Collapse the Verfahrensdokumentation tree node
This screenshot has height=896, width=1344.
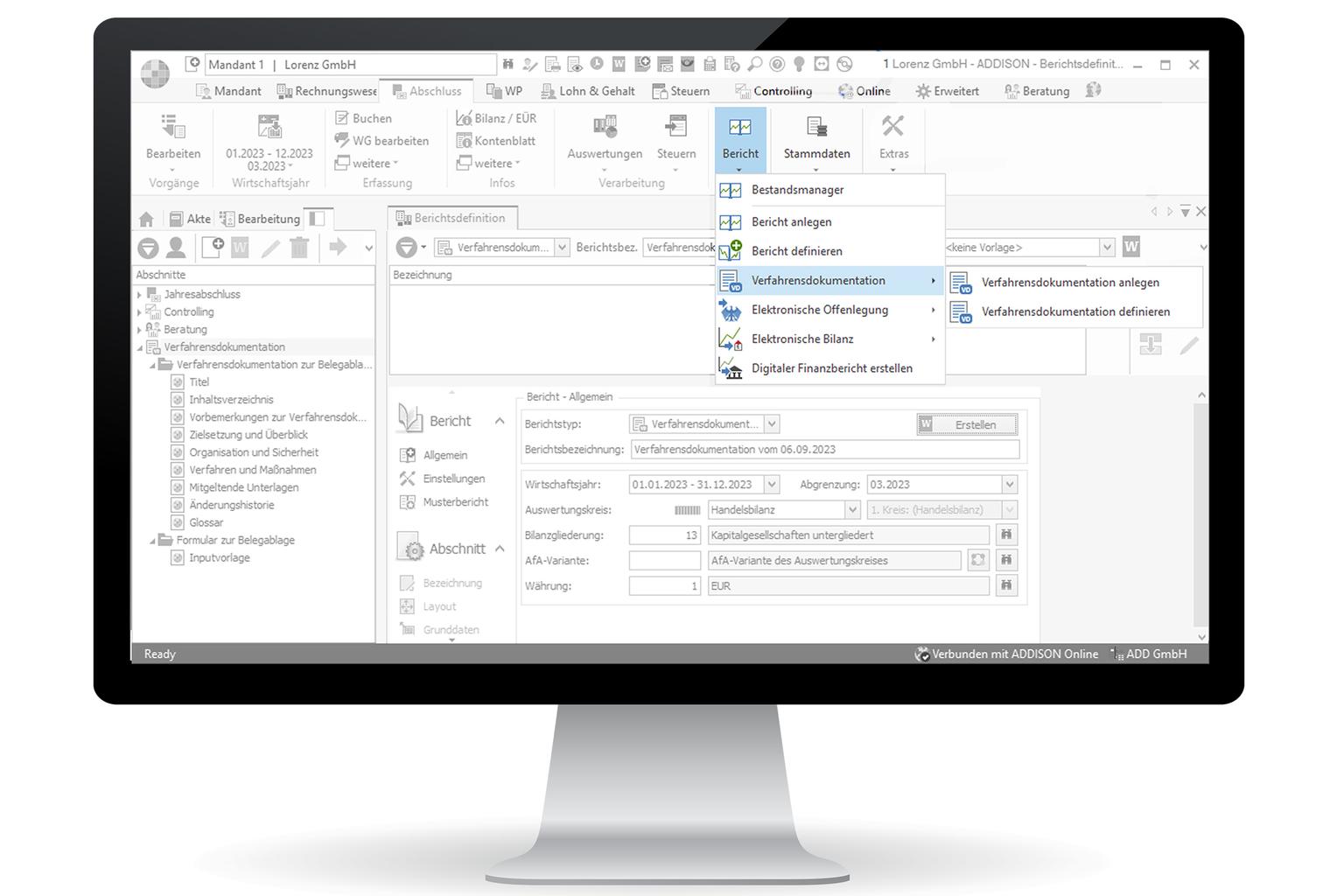coord(140,347)
